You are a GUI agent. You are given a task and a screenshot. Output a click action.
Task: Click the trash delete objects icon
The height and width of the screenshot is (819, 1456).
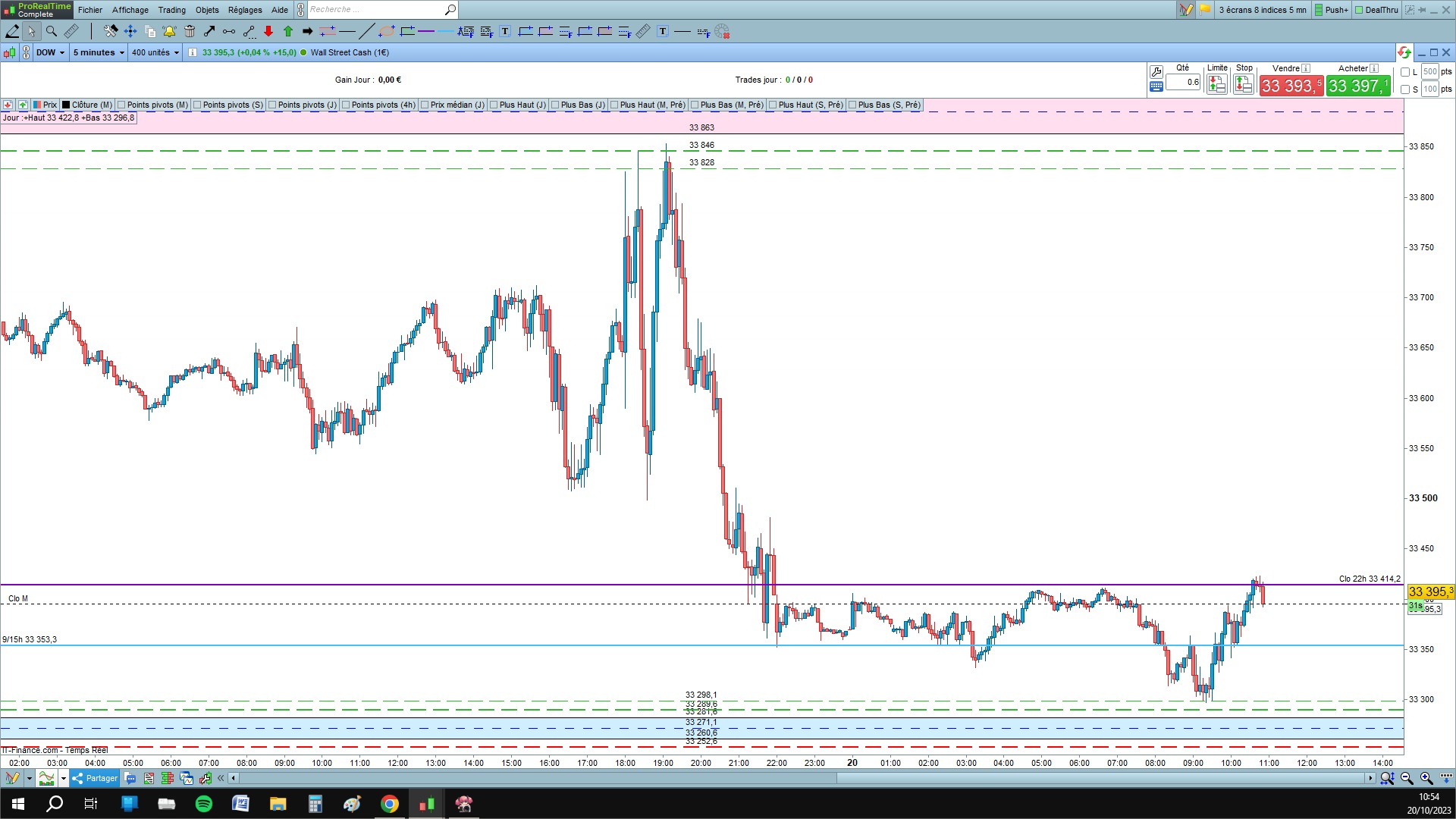pyautogui.click(x=190, y=31)
